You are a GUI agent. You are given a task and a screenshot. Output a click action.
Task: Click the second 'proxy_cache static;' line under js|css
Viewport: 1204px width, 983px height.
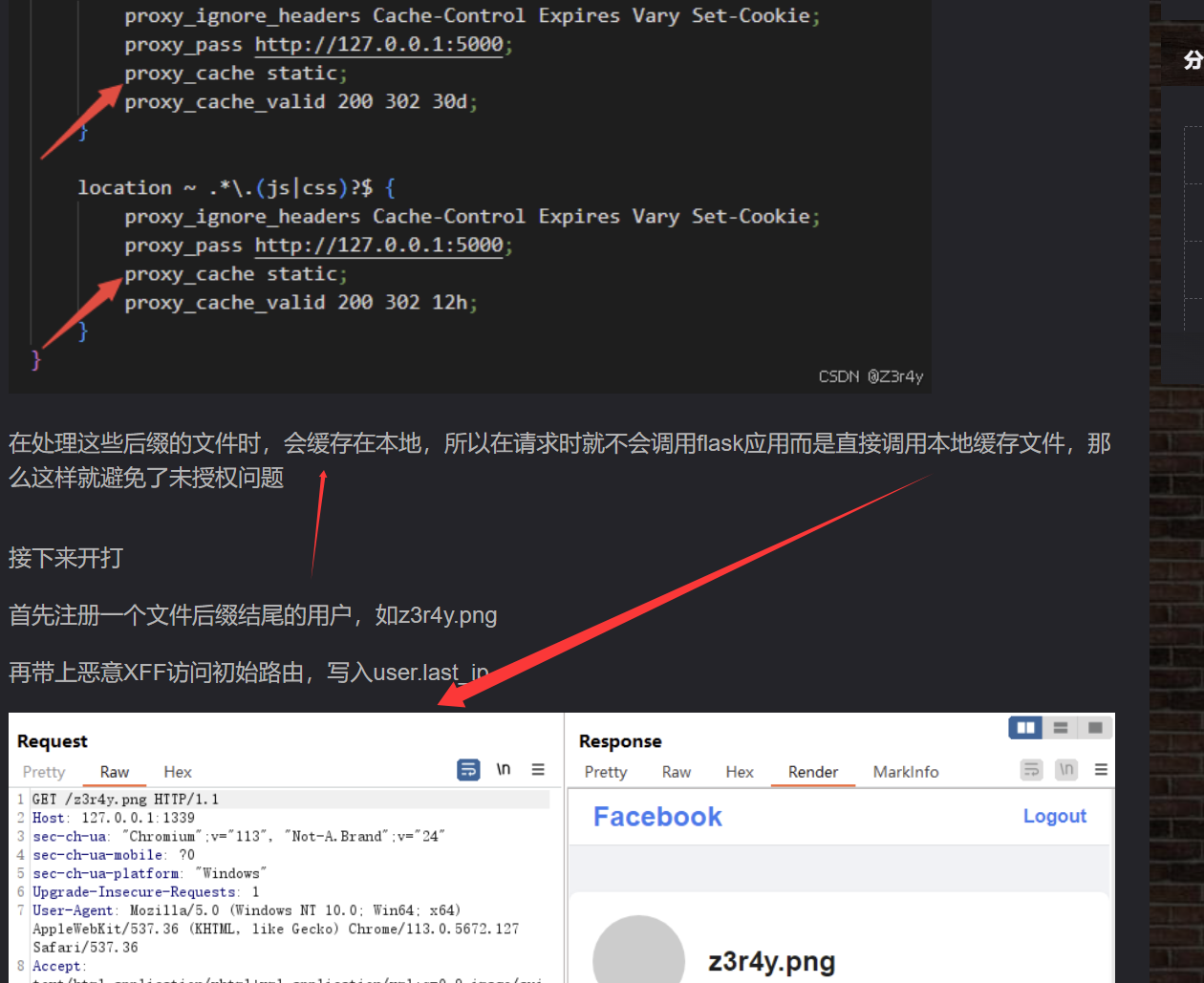tap(236, 273)
